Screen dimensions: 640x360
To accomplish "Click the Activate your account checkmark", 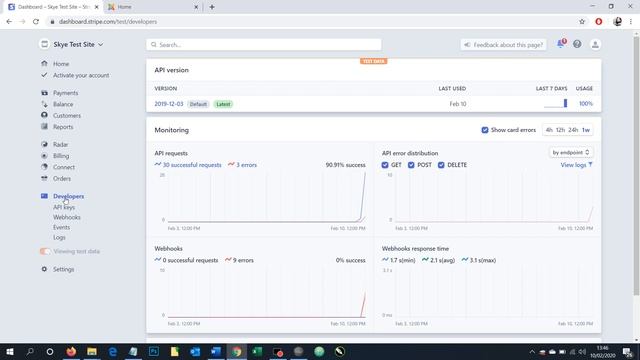I will click(44, 75).
